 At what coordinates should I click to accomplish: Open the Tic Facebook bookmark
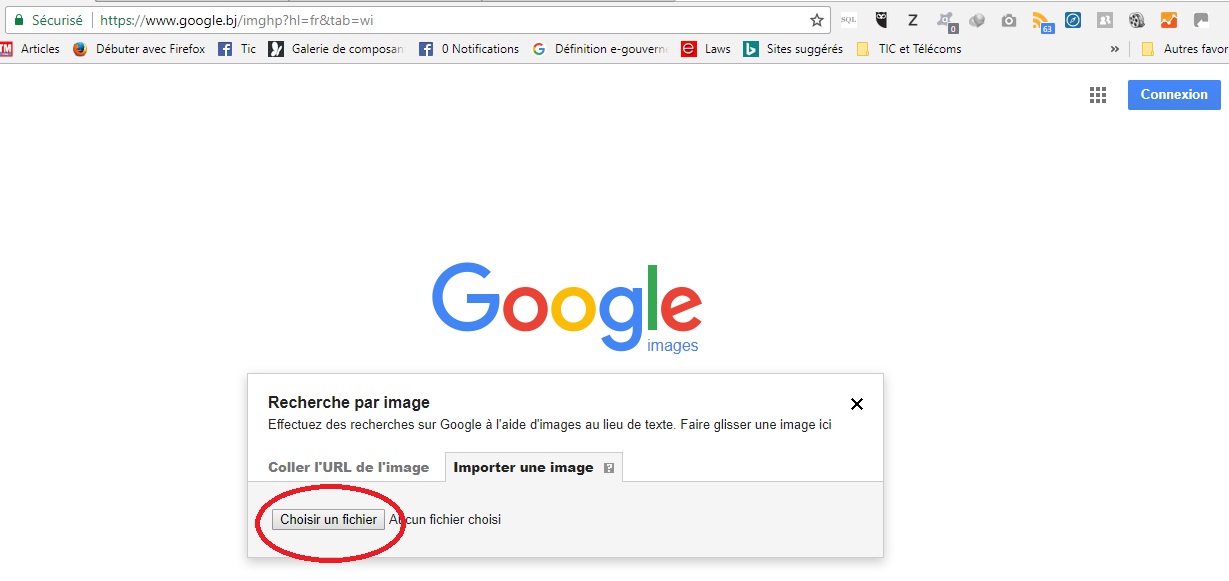[x=237, y=48]
